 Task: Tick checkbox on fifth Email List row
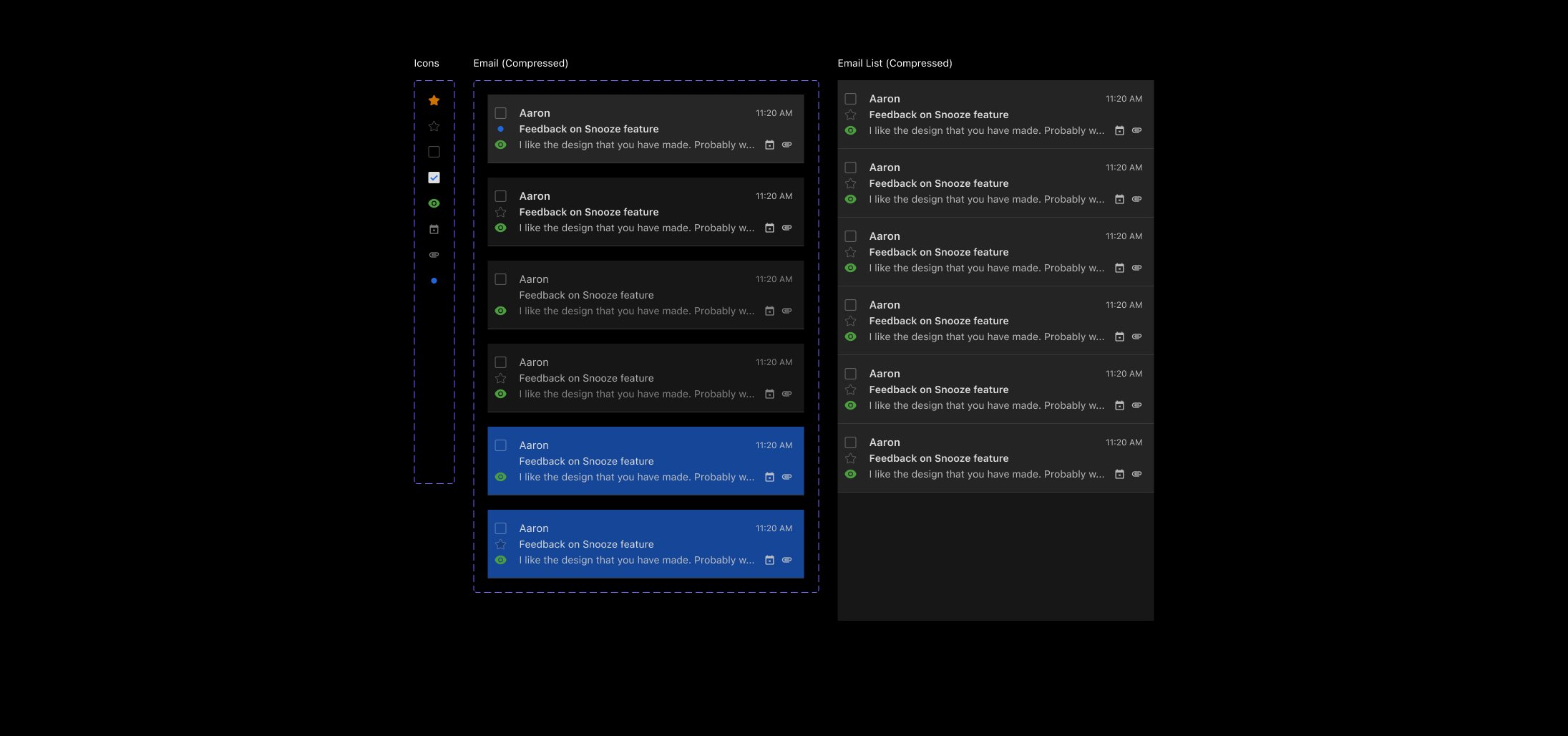point(850,374)
